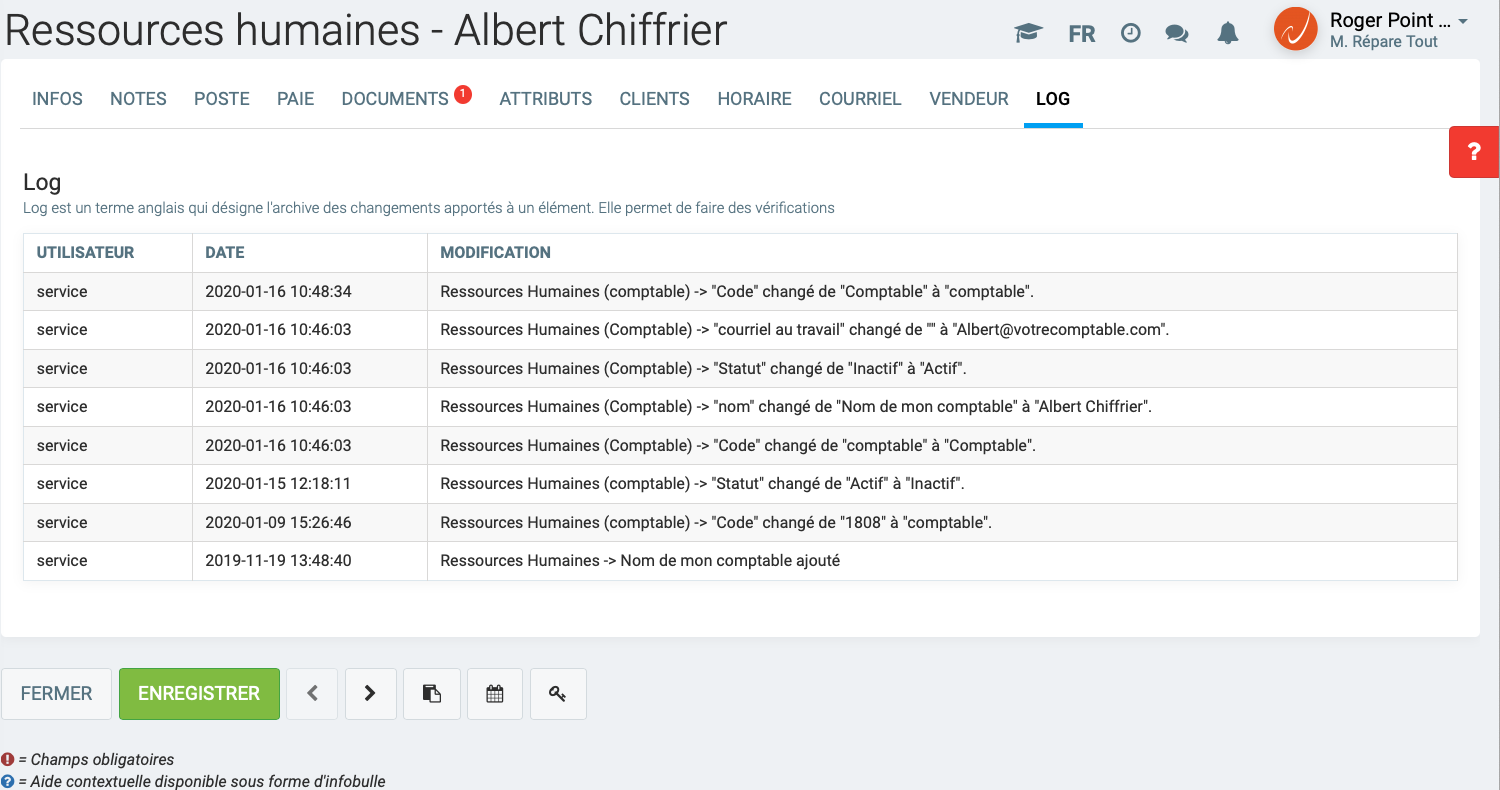Open the clock history icon
Screen dimensions: 1500x790
tap(1130, 33)
